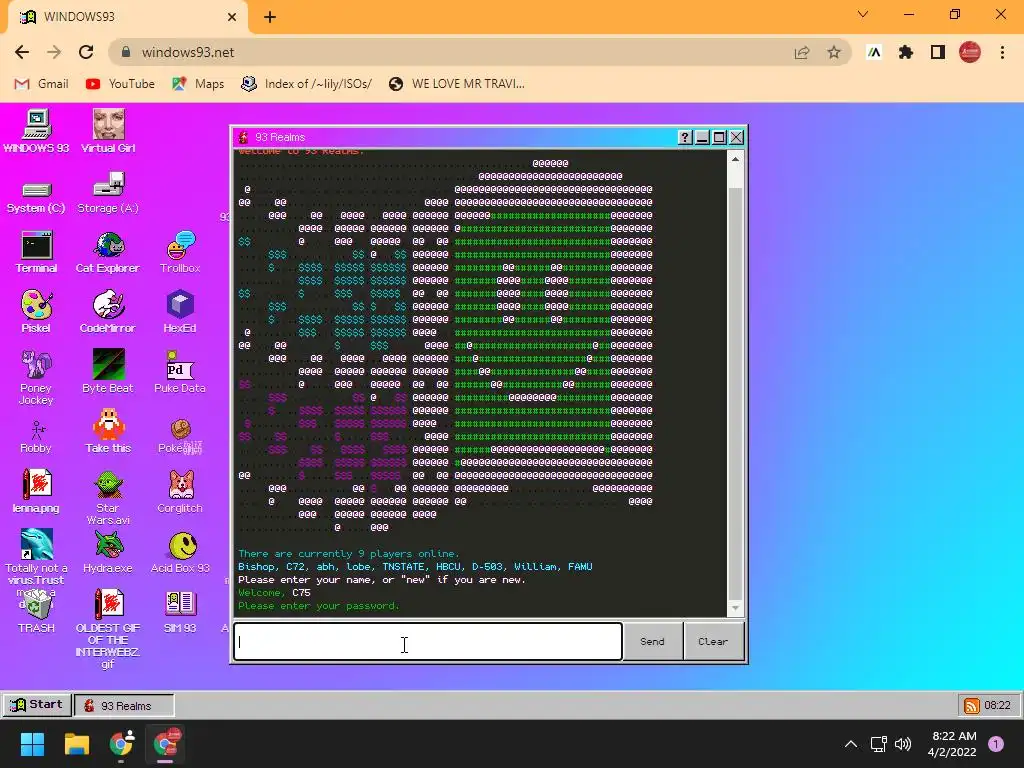Open the notification badge in the taskbar

click(x=996, y=744)
